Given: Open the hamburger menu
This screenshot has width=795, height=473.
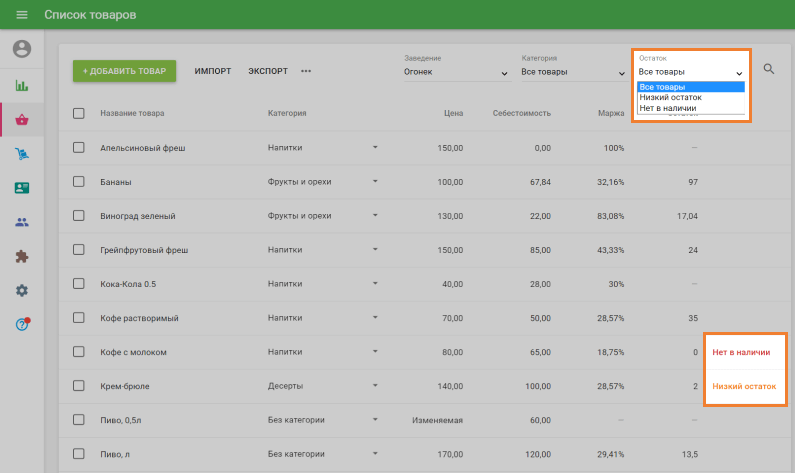Looking at the screenshot, I should tap(22, 15).
